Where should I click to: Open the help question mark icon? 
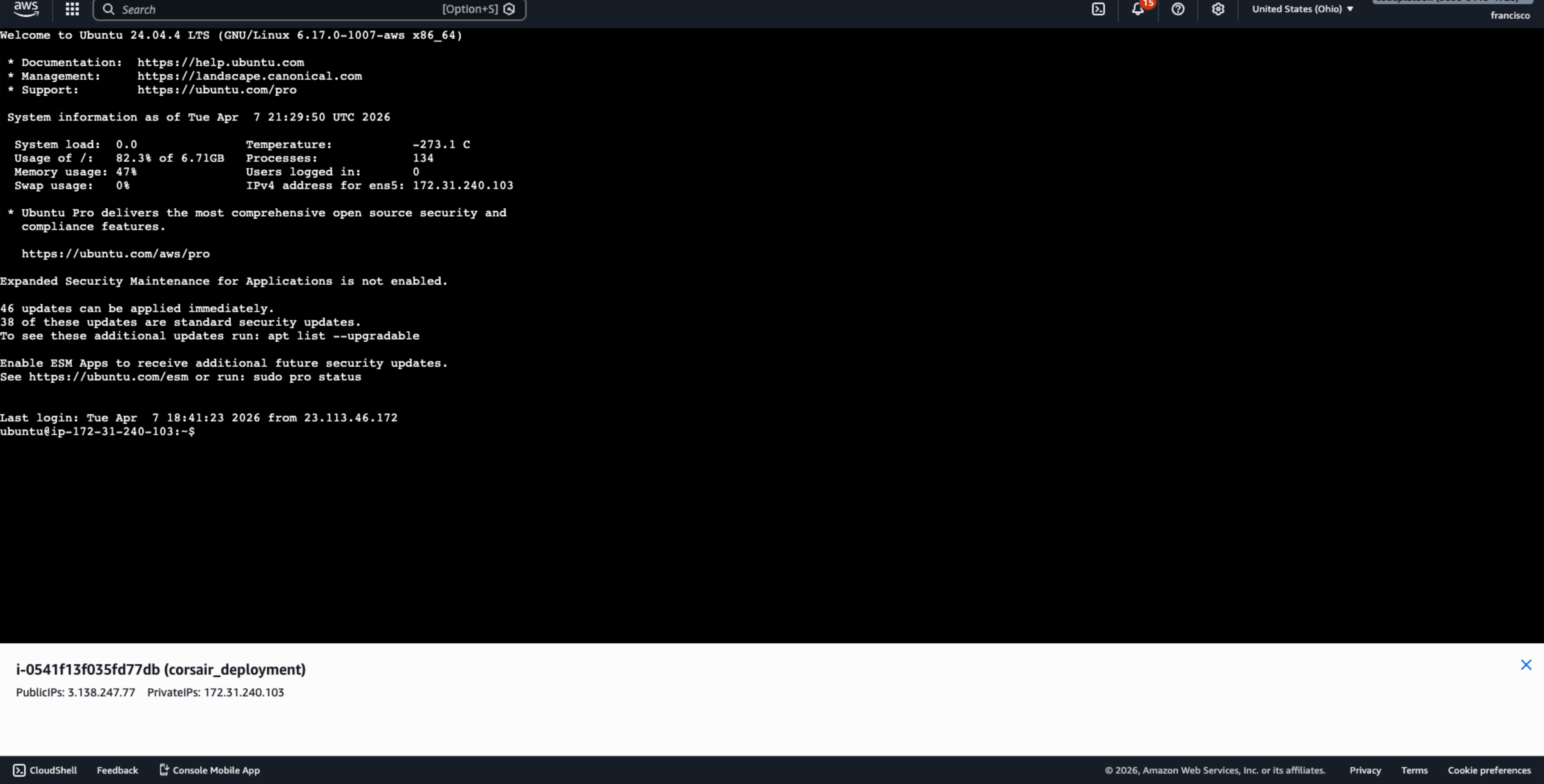pyautogui.click(x=1178, y=9)
